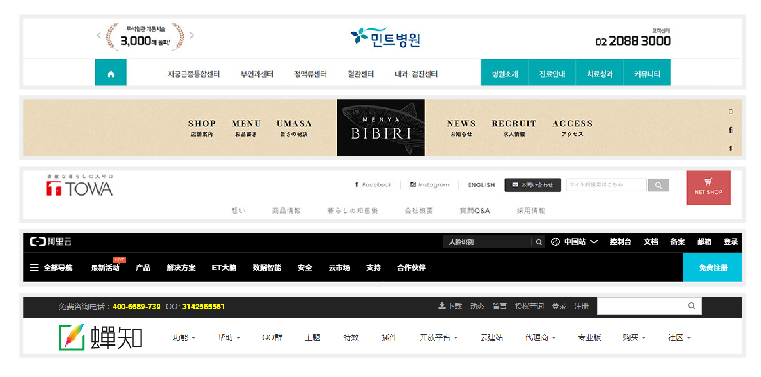
Task: Open the 부인과센터 menu item
Action: pos(257,75)
